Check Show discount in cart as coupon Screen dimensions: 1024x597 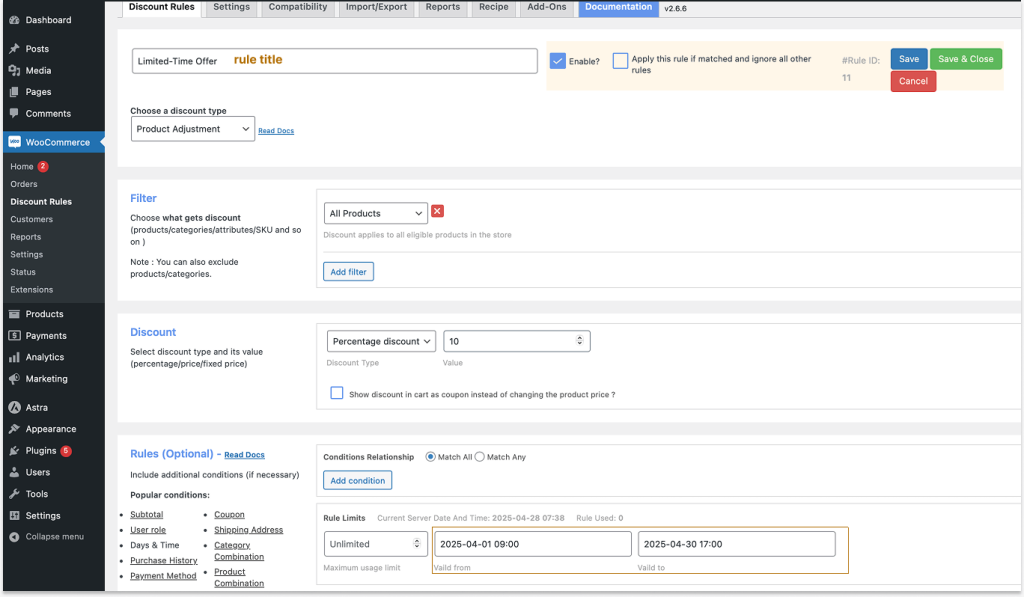tap(336, 393)
